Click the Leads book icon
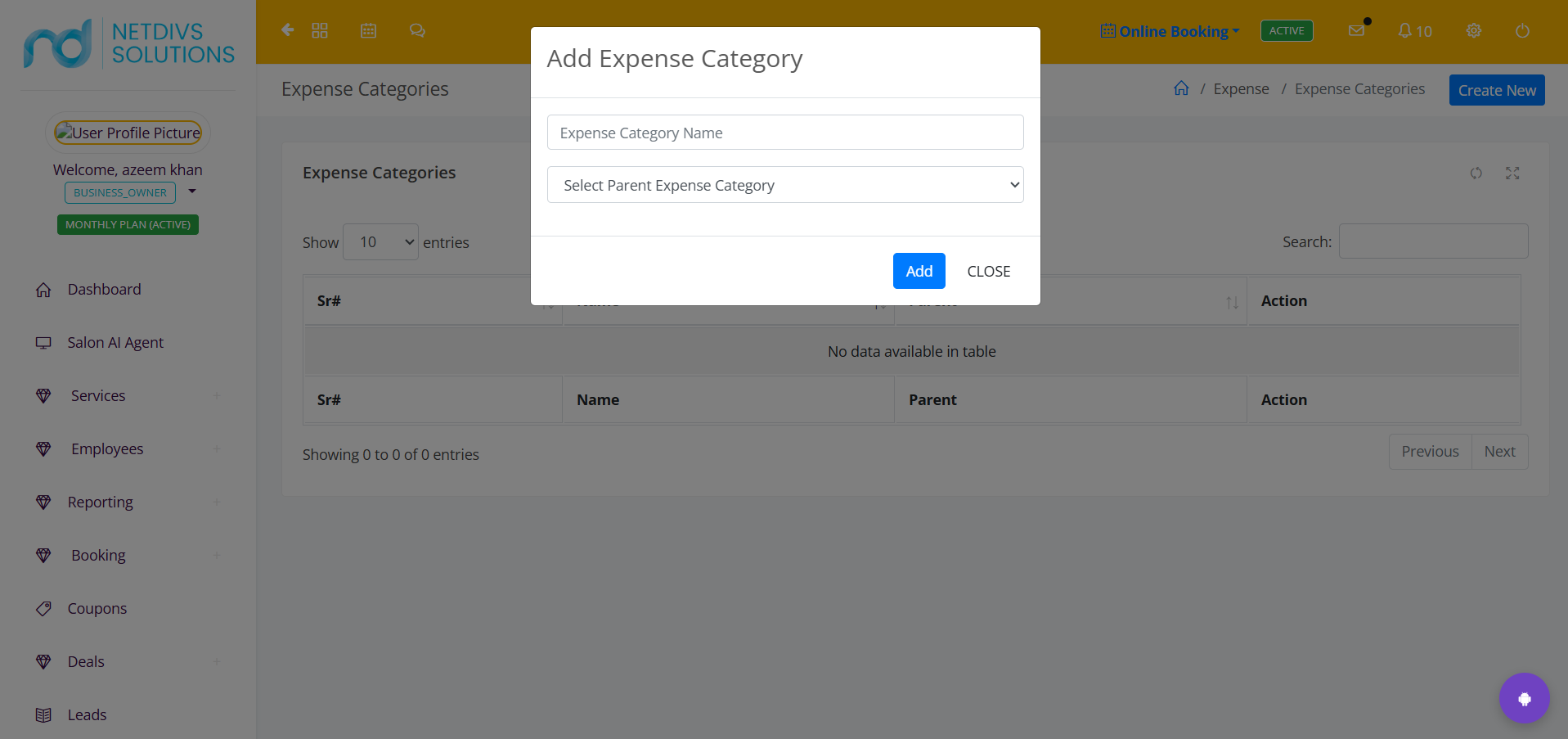This screenshot has height=739, width=1568. (43, 715)
